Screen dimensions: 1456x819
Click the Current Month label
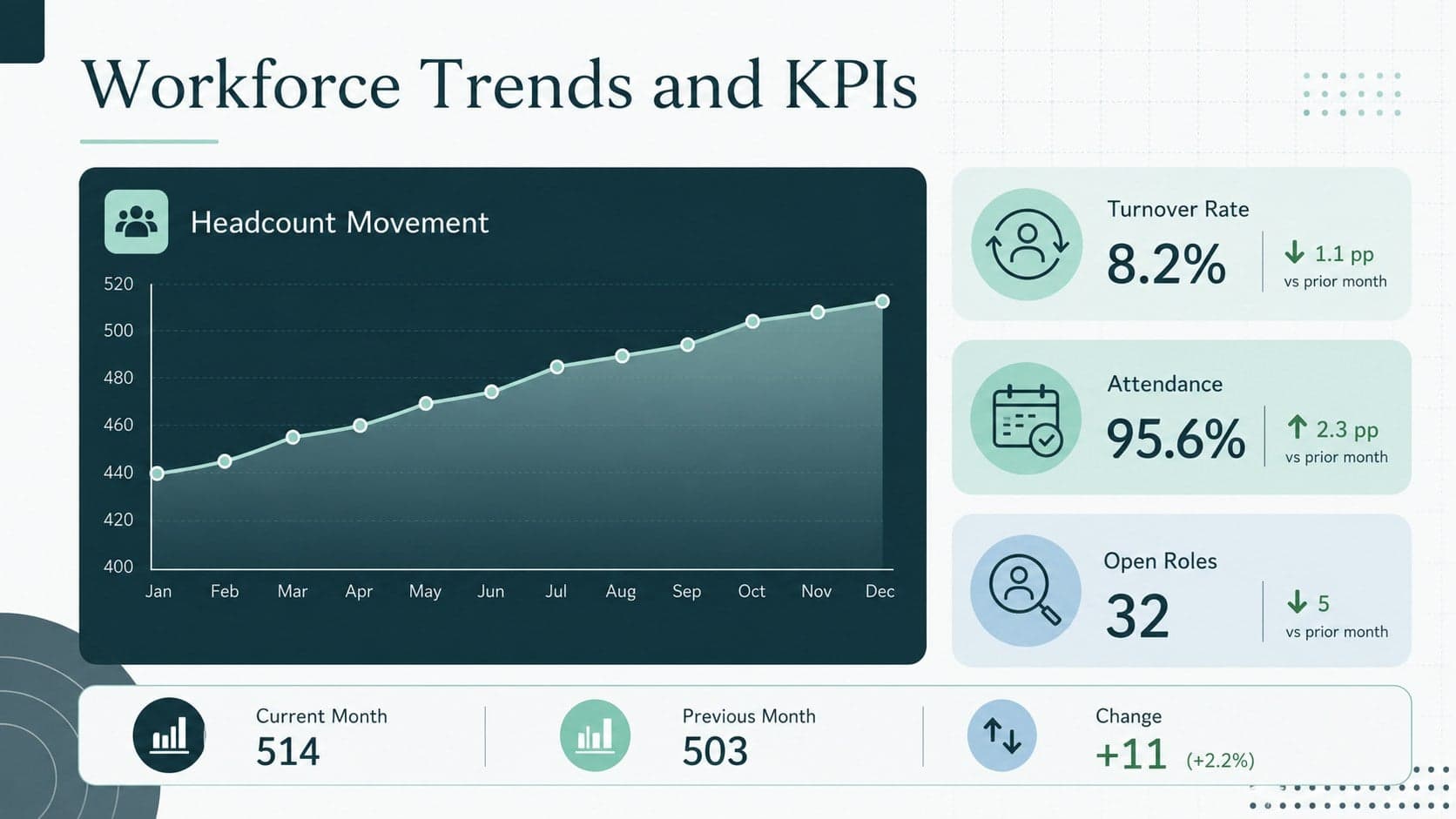click(x=321, y=716)
